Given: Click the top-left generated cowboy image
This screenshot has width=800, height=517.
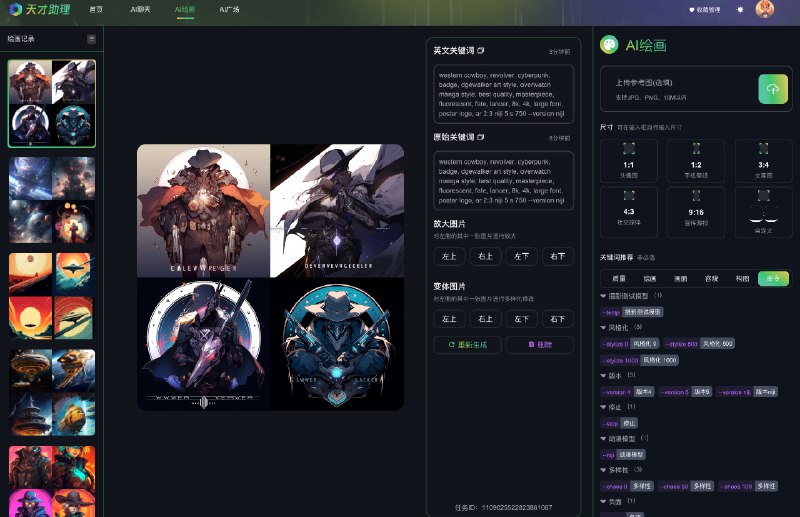Looking at the screenshot, I should 204,211.
